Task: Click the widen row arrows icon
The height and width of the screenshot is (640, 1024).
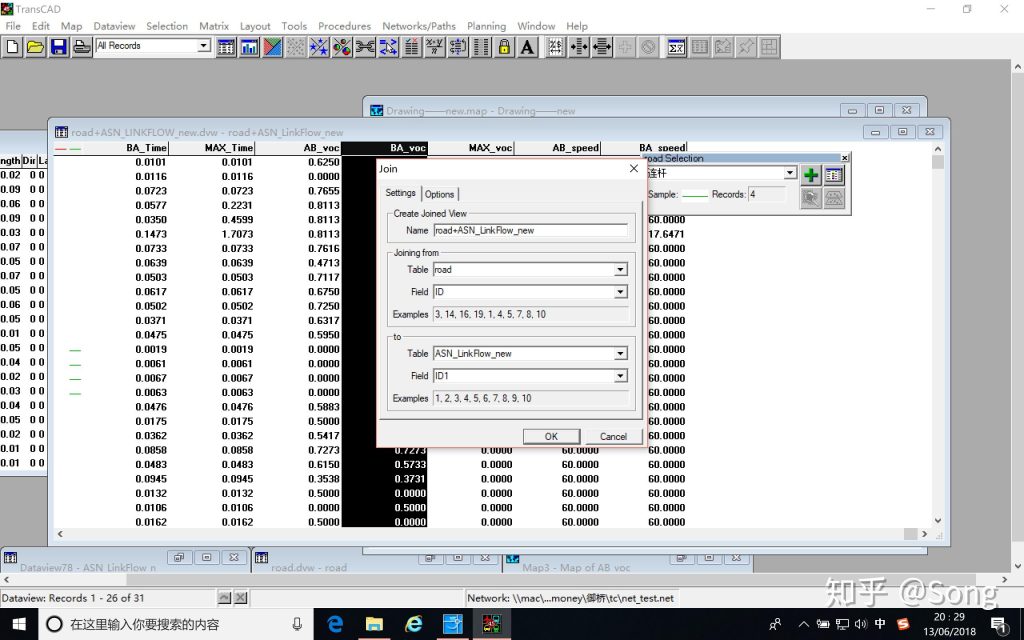Action: pos(601,47)
